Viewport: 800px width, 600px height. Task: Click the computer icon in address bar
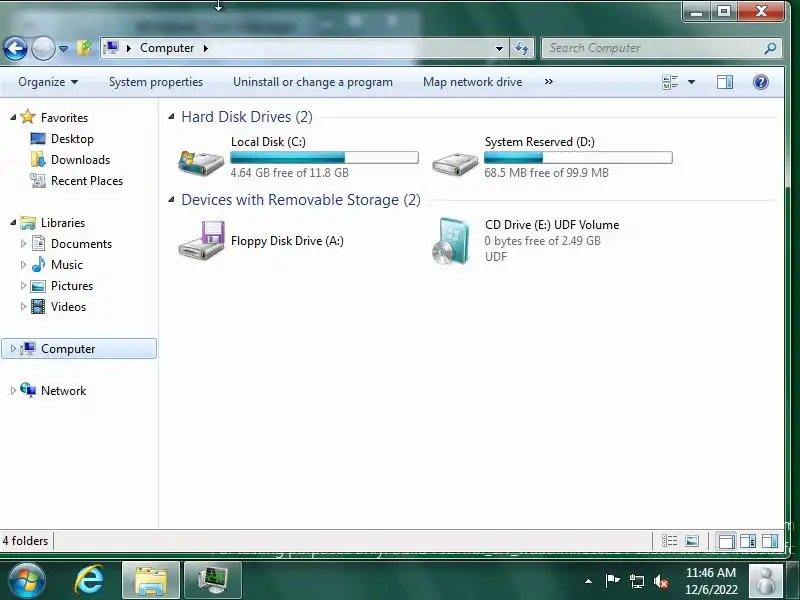111,48
